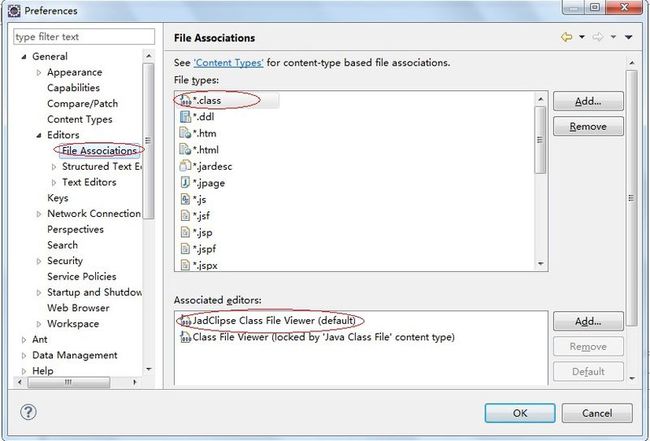Screen dimensions: 650x441
Task: Open the Search preference page
Action: [x=62, y=245]
